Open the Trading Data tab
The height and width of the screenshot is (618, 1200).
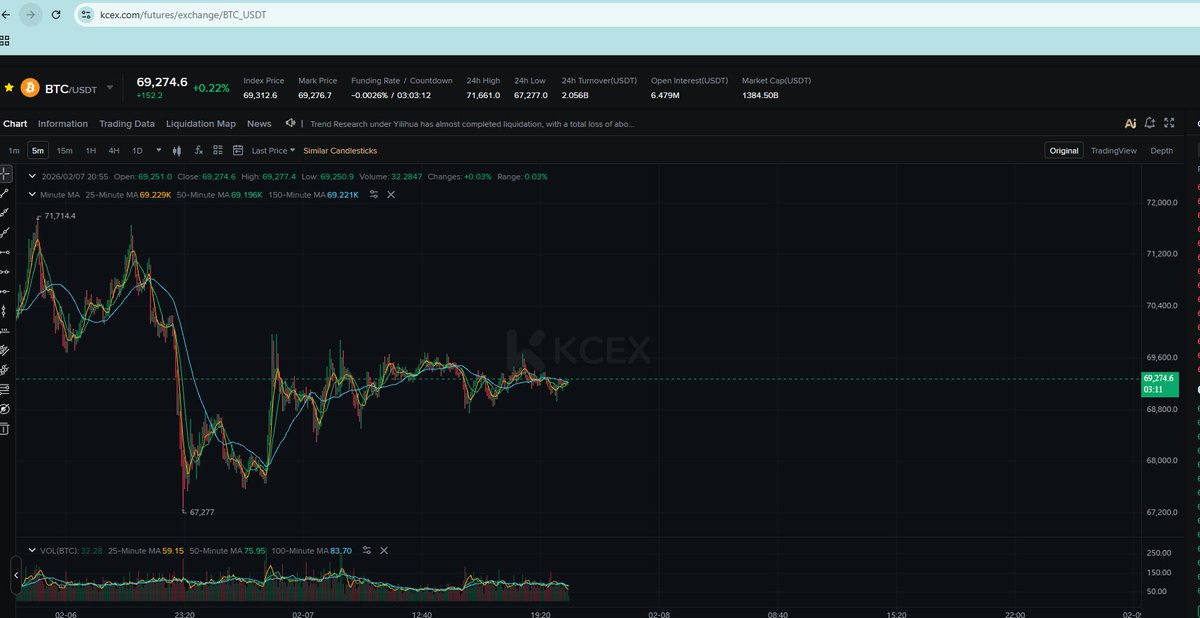pyautogui.click(x=127, y=124)
